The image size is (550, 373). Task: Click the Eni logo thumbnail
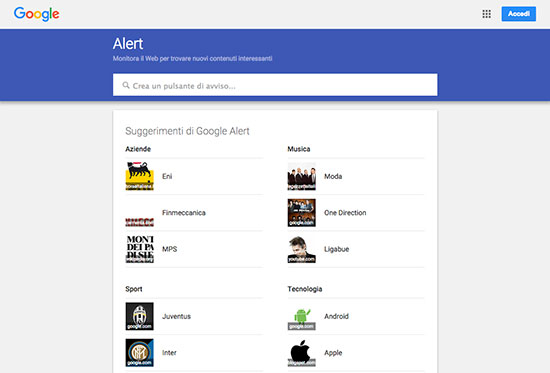[140, 176]
